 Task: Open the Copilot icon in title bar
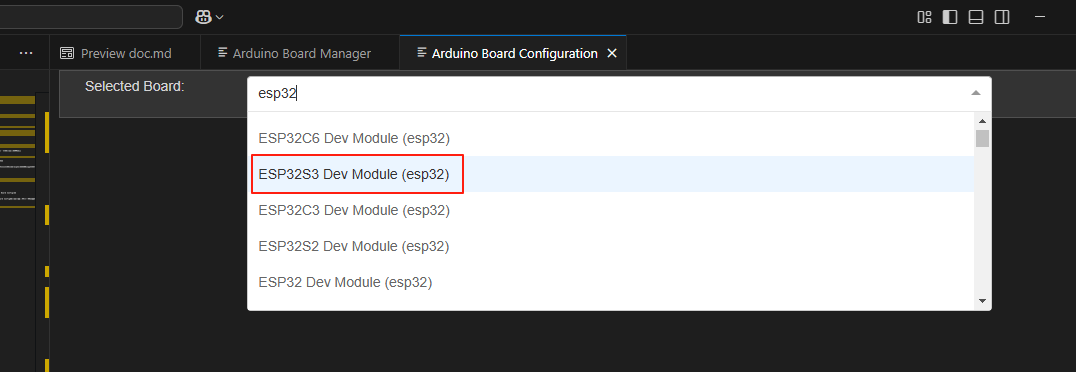204,17
